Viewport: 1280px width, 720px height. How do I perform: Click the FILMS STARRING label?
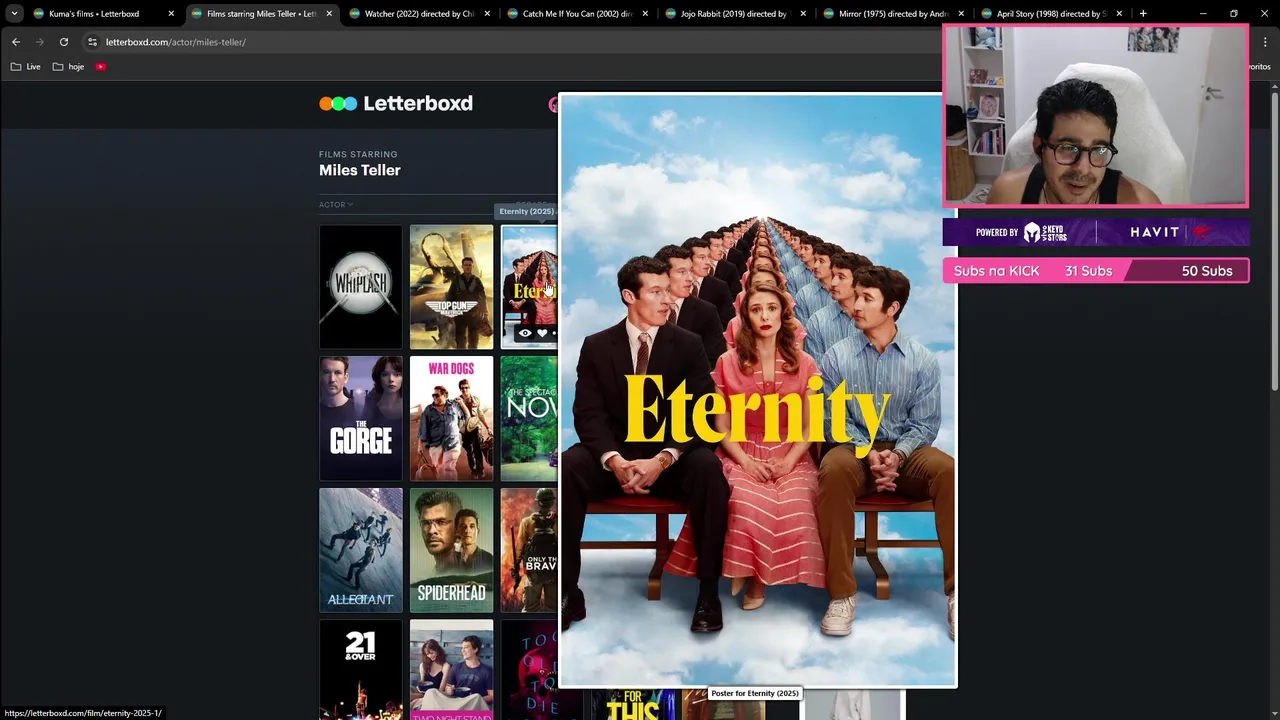(x=358, y=154)
